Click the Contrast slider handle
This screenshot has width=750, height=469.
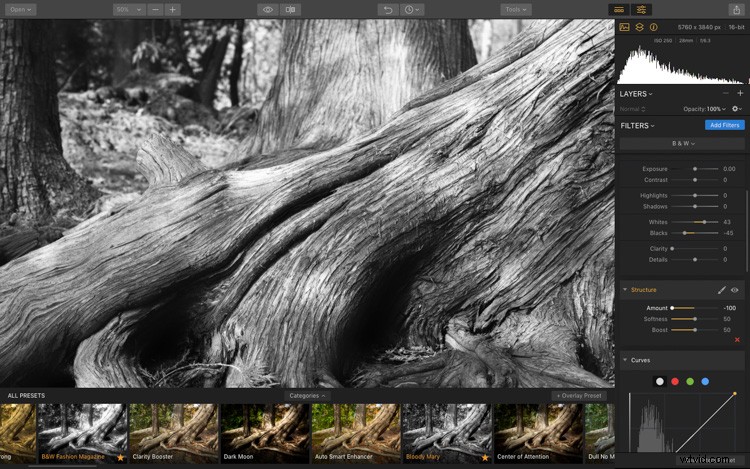tap(695, 180)
